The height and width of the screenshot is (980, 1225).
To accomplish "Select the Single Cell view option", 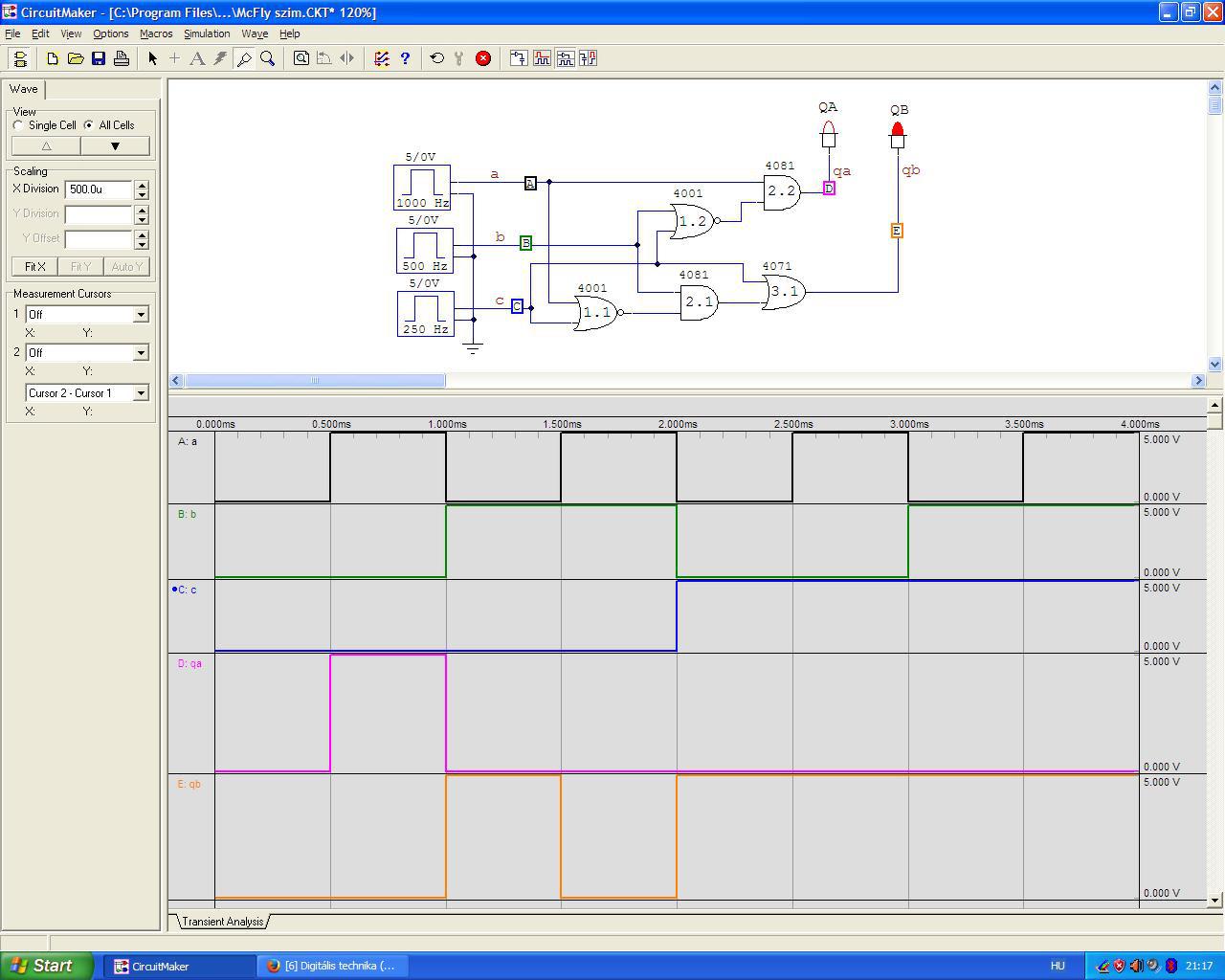I will point(19,125).
